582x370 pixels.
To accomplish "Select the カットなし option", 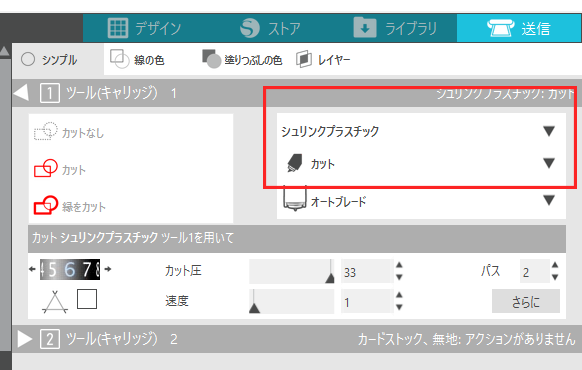I will point(69,132).
